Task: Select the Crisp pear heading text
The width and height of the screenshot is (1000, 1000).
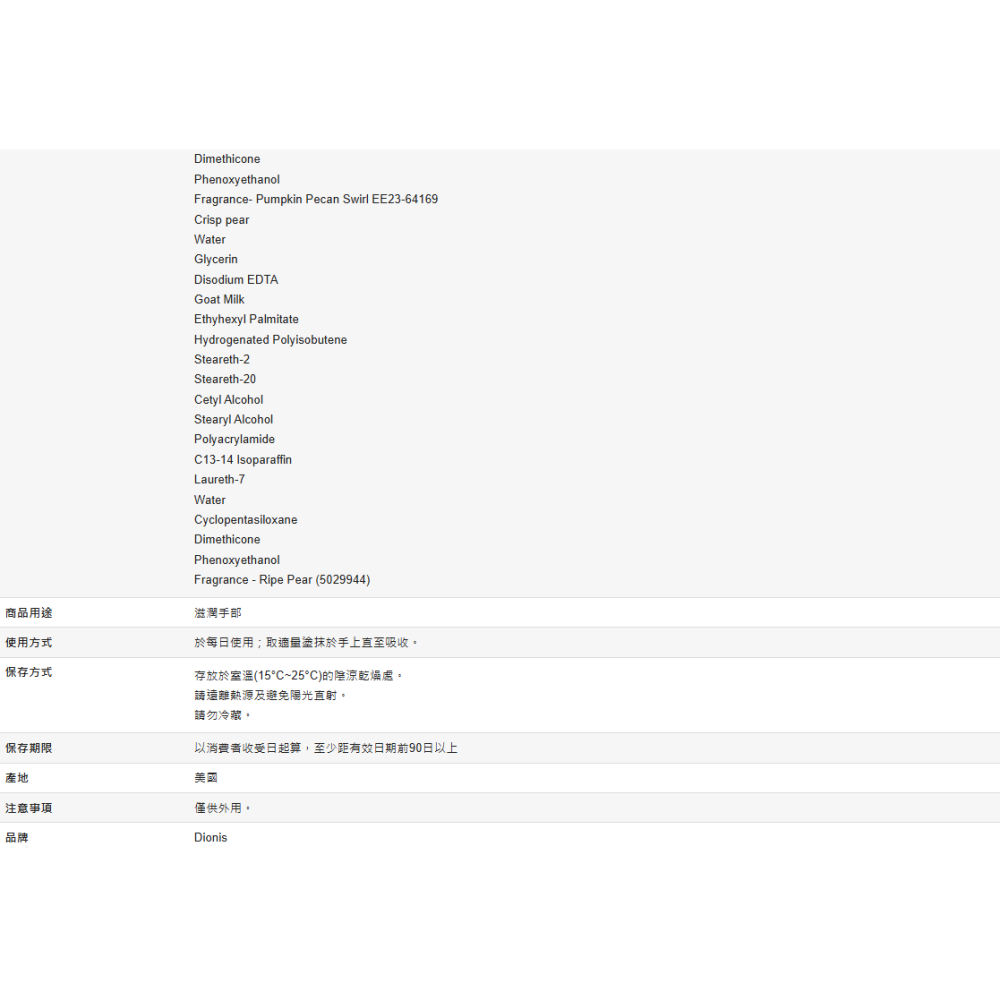Action: click(x=222, y=219)
